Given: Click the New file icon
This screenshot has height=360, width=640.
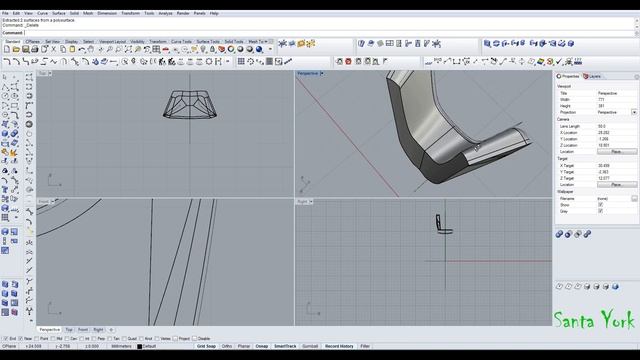Looking at the screenshot, I should [7, 49].
